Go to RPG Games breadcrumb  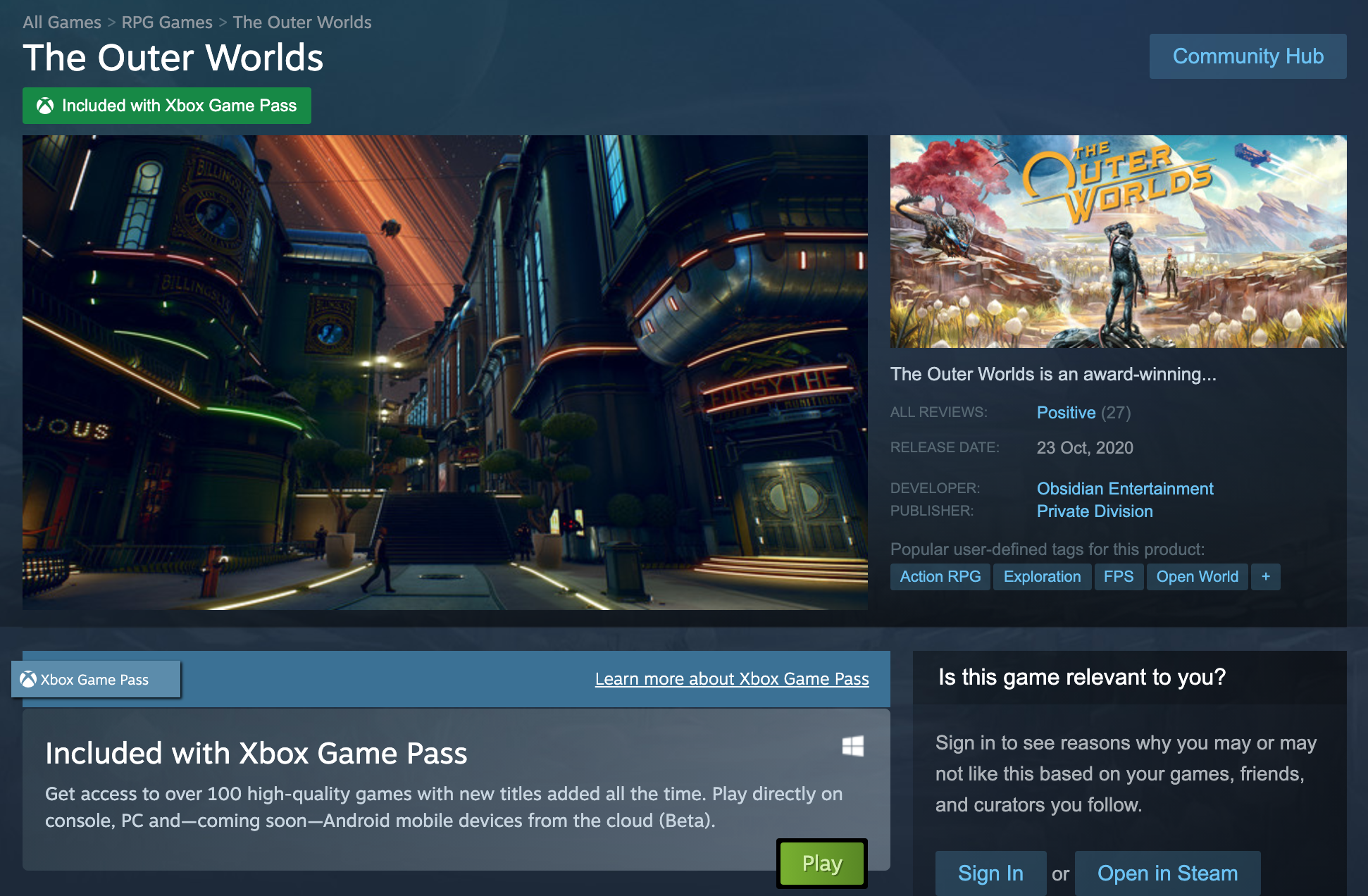[x=167, y=22]
